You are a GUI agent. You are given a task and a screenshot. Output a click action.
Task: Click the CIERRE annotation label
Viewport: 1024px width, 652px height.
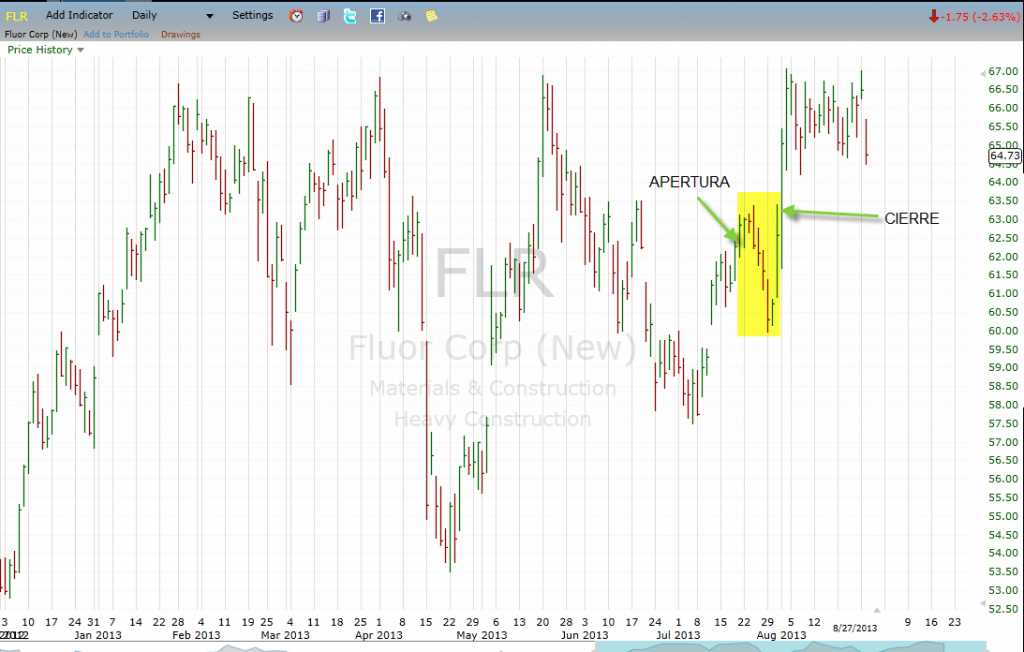(911, 219)
